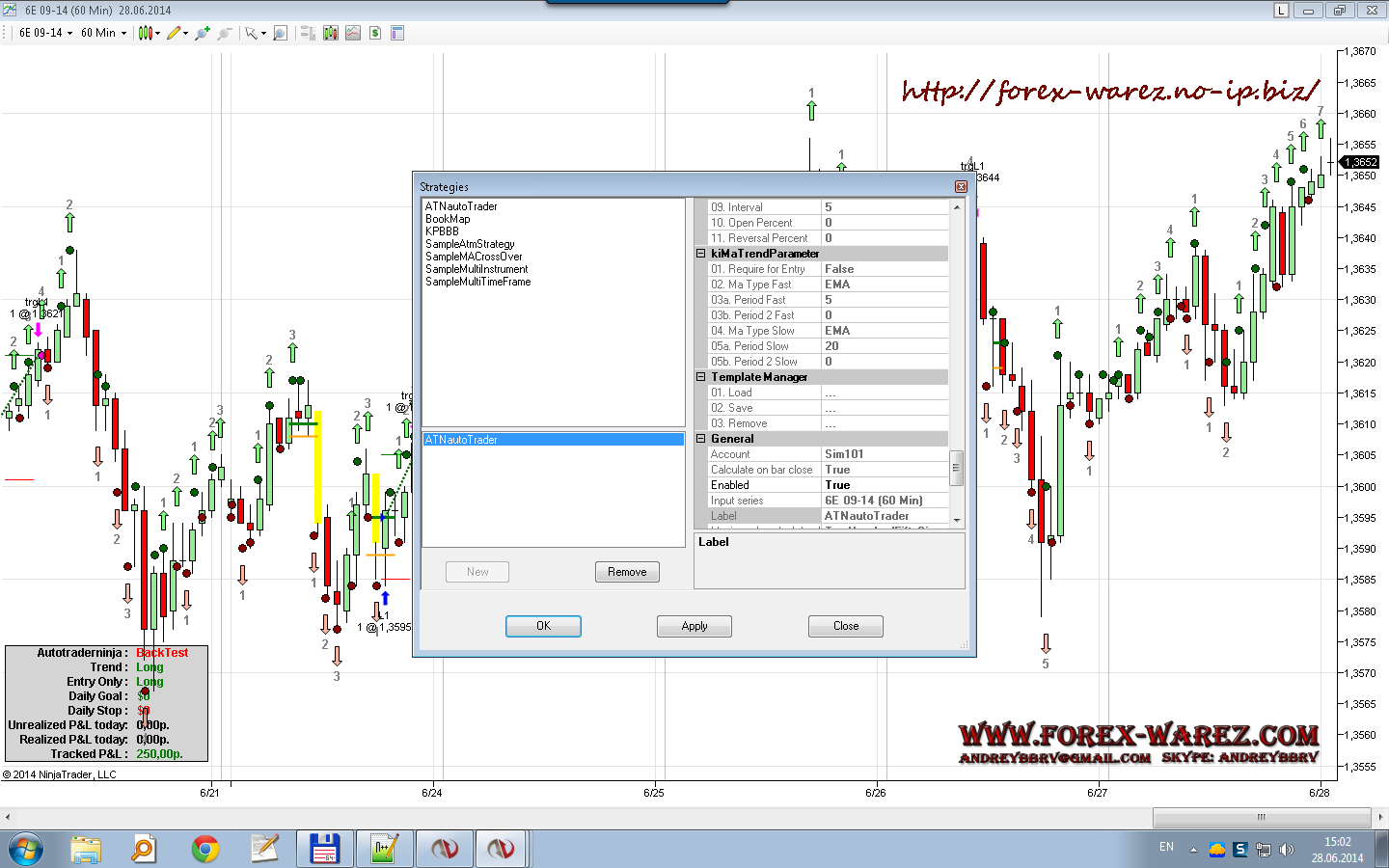The width and height of the screenshot is (1389, 868).
Task: Toggle Calculate on bar close value
Action: click(884, 470)
